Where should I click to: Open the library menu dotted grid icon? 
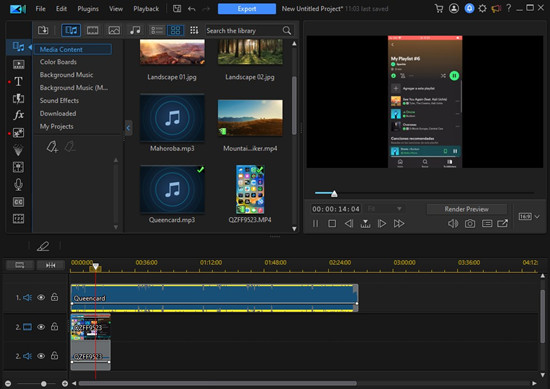click(x=194, y=31)
